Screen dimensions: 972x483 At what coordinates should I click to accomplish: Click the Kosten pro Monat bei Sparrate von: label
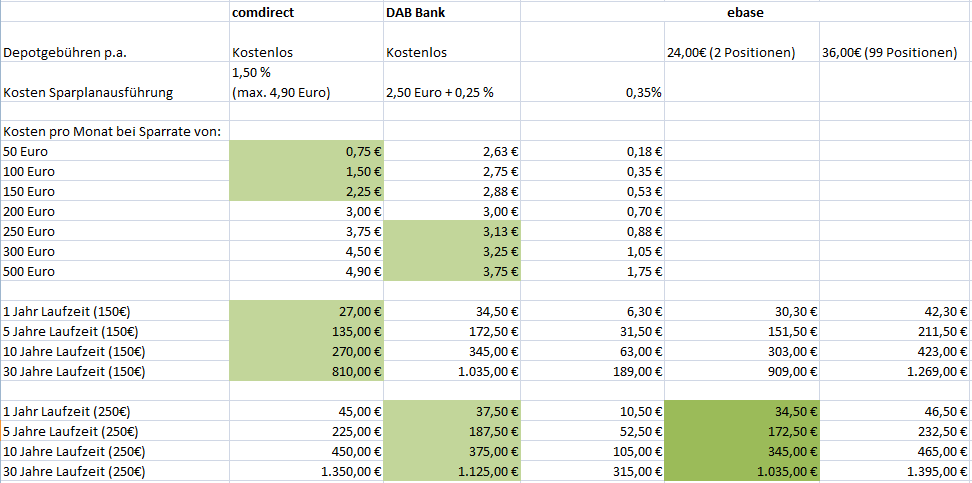click(115, 131)
